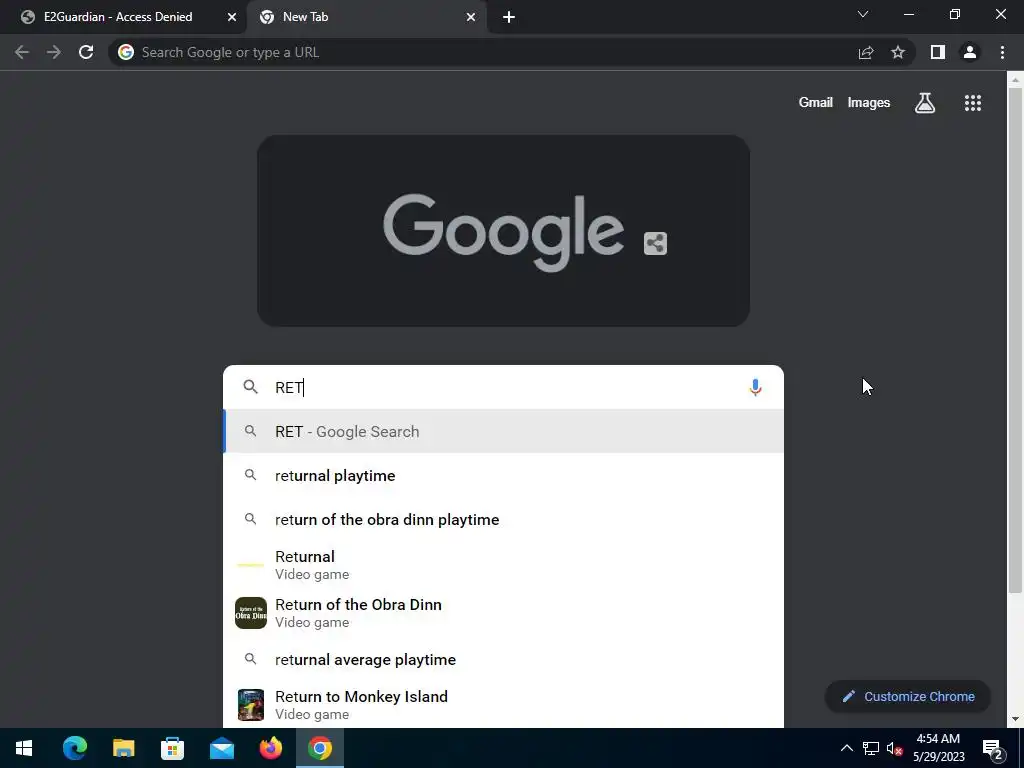The height and width of the screenshot is (768, 1024).
Task: Select the New Tab tab
Action: click(x=366, y=17)
